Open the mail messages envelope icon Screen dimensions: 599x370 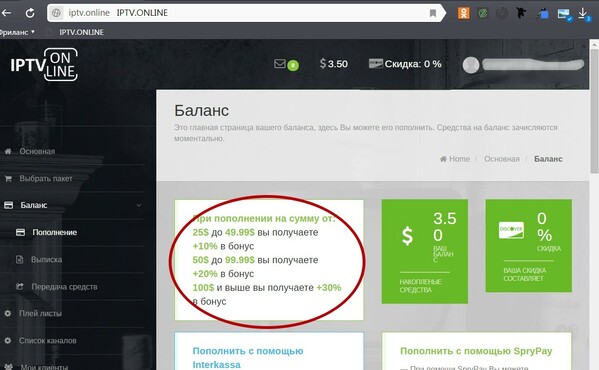click(280, 63)
